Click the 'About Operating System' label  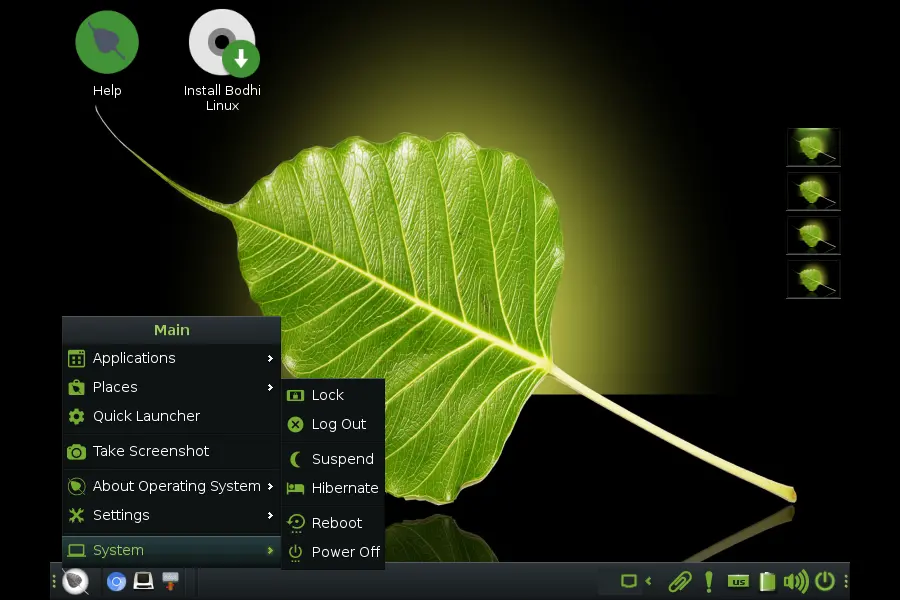[177, 486]
